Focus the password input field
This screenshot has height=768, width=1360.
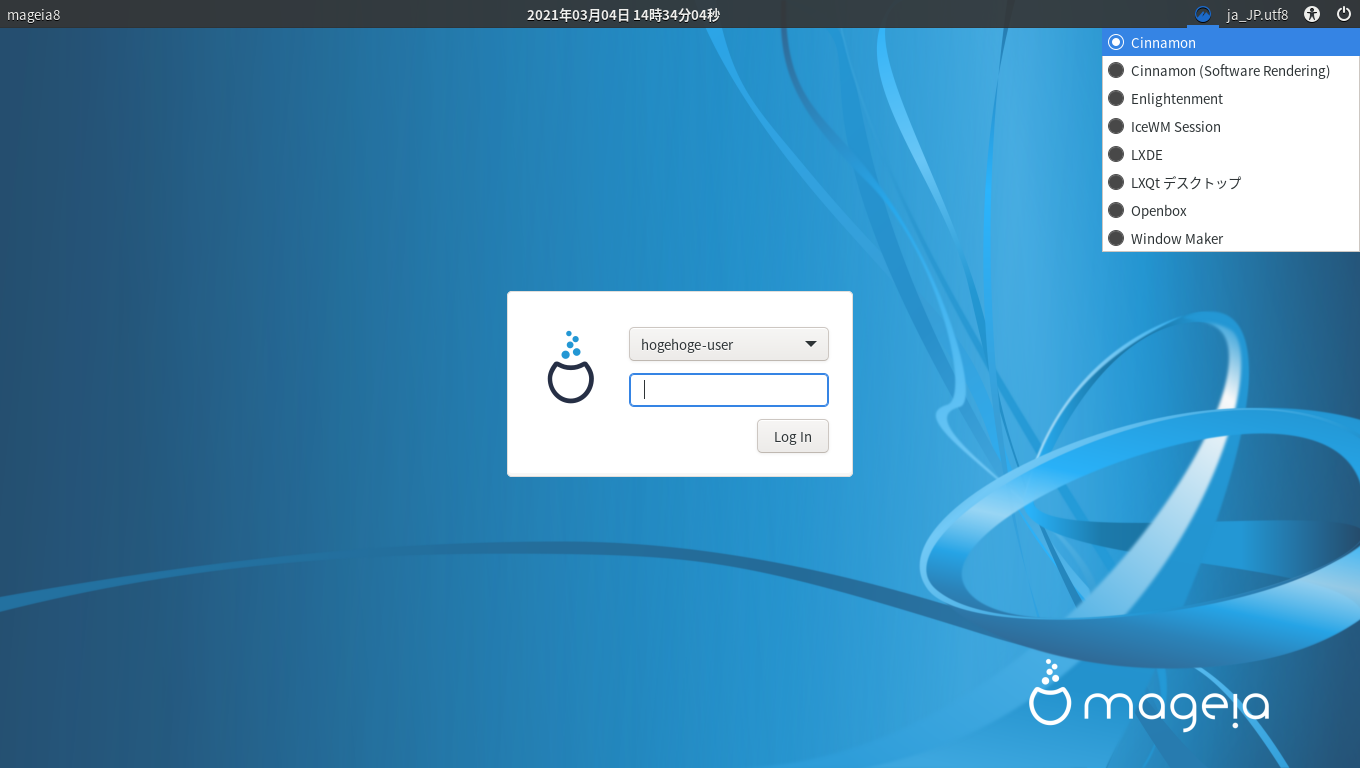[x=729, y=390]
